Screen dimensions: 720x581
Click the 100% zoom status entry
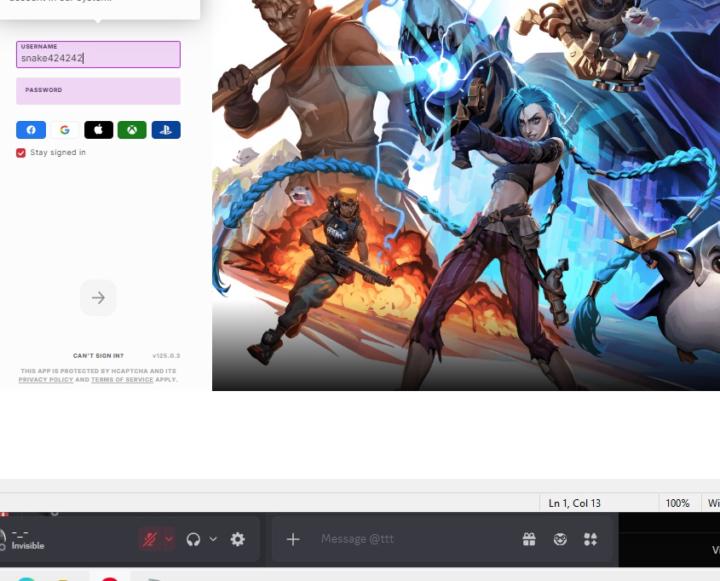pyautogui.click(x=678, y=503)
